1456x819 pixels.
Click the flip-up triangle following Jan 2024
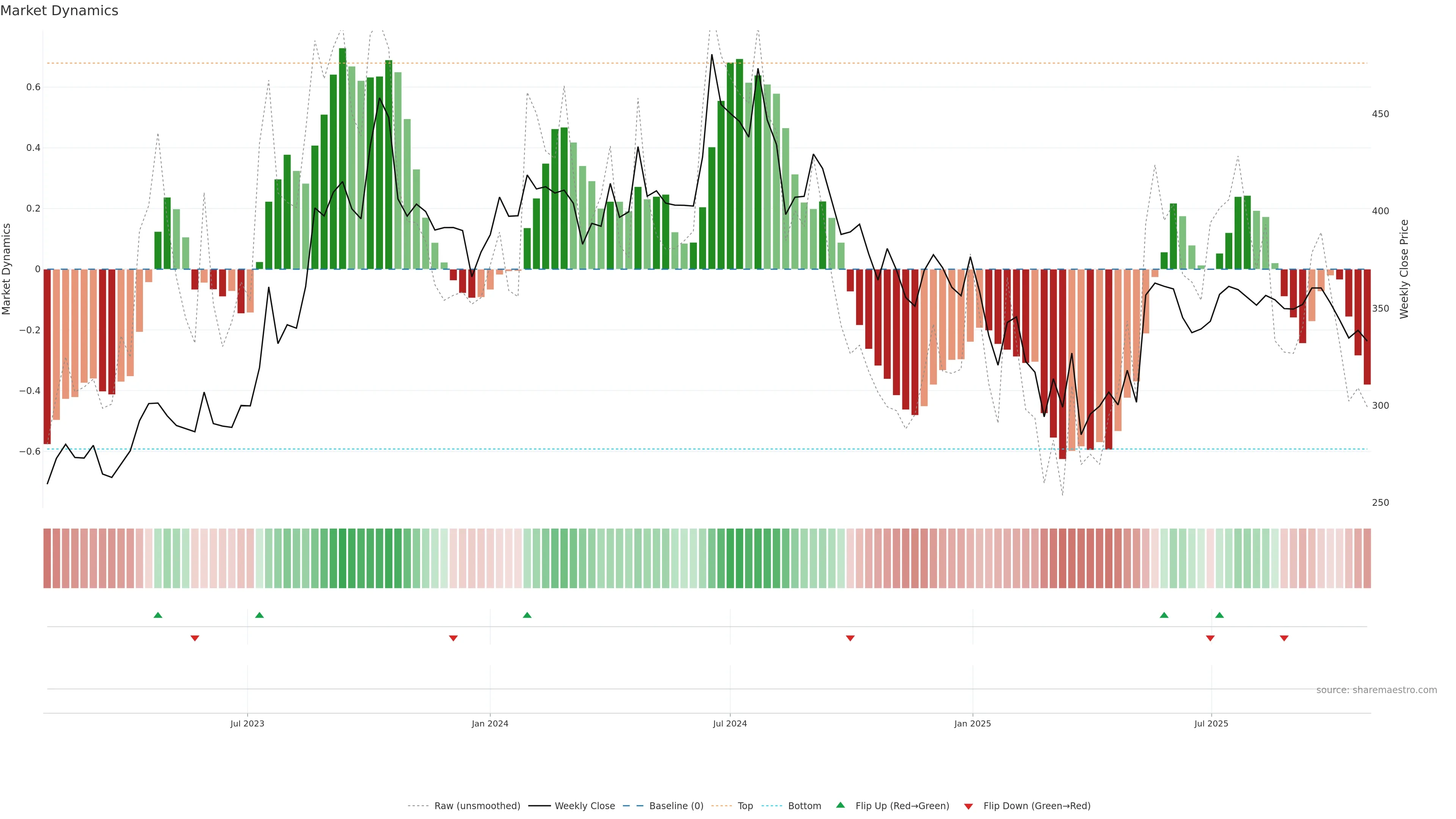coord(527,615)
